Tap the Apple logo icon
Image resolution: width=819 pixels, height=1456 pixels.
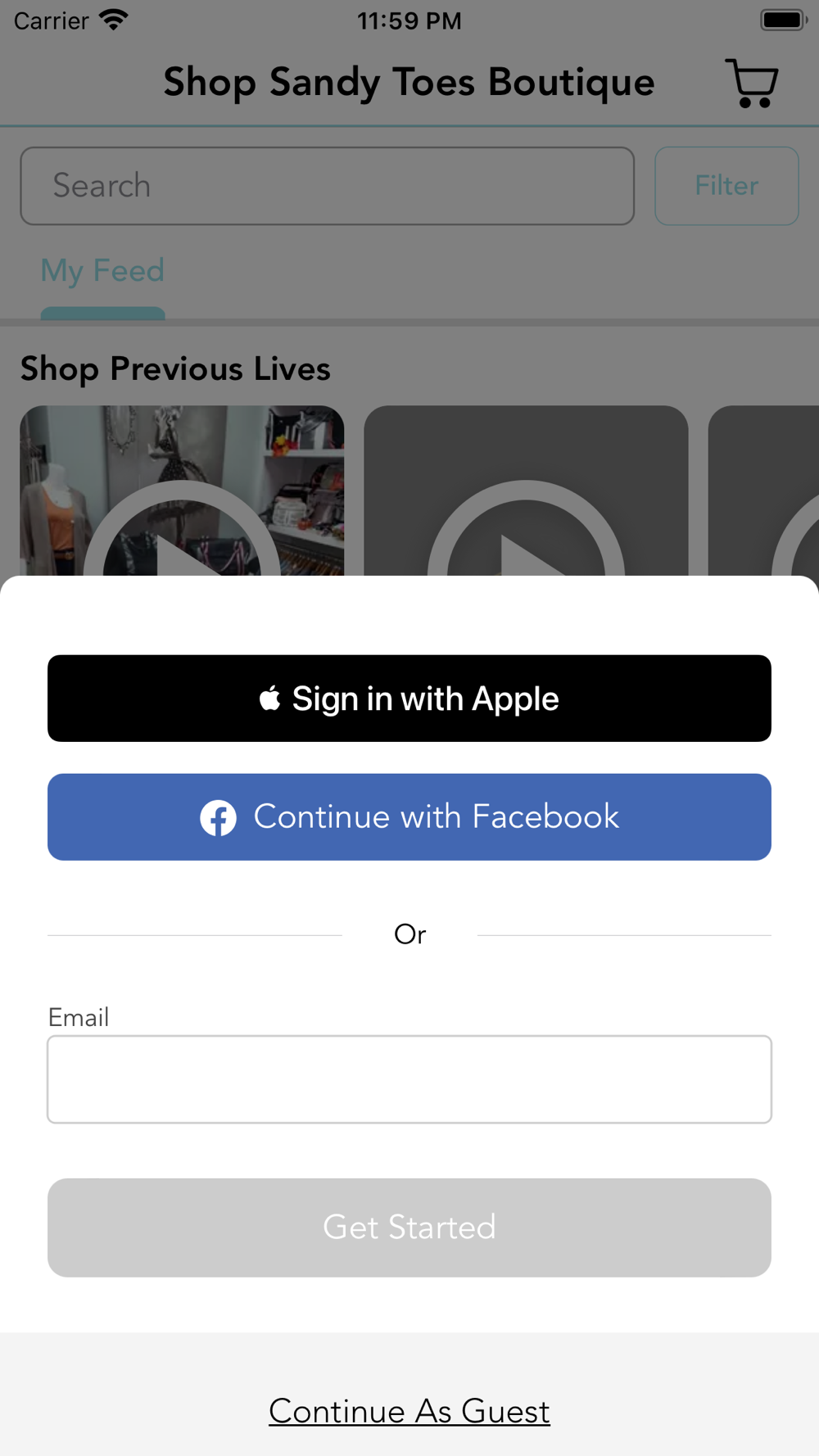click(270, 698)
